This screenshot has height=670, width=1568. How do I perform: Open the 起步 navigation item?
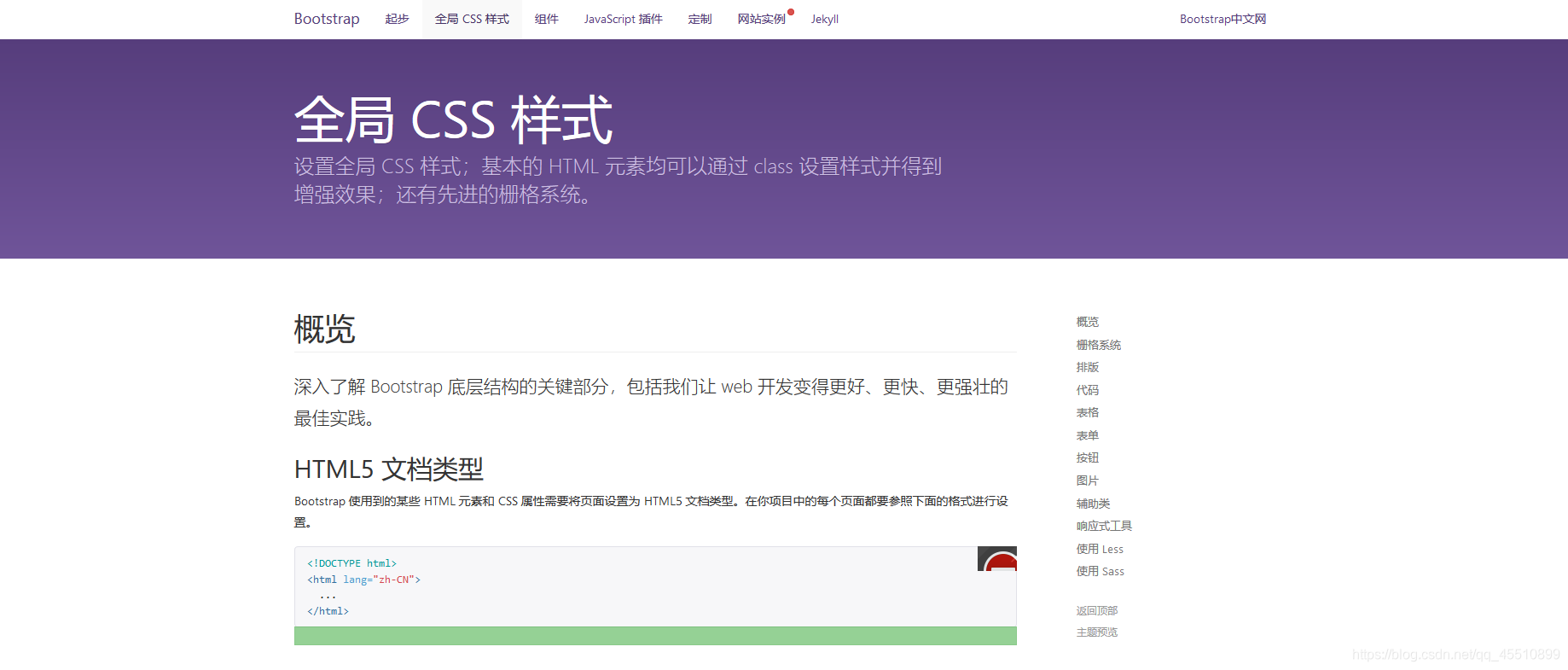[x=397, y=19]
